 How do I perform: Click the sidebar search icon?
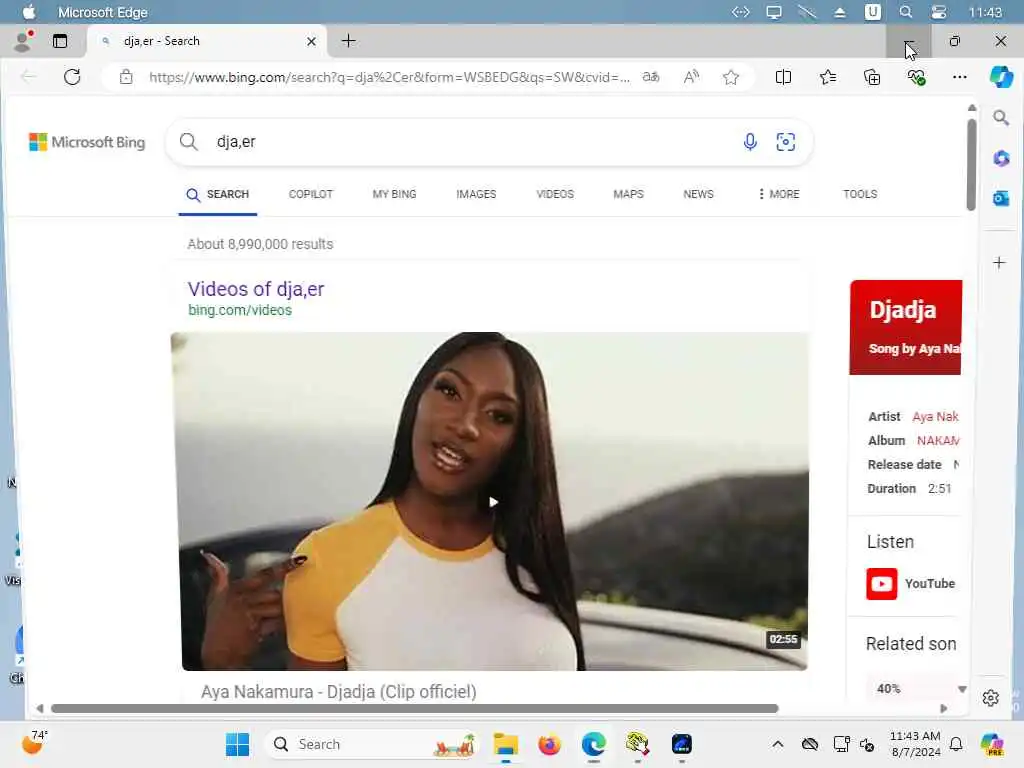[x=1000, y=118]
